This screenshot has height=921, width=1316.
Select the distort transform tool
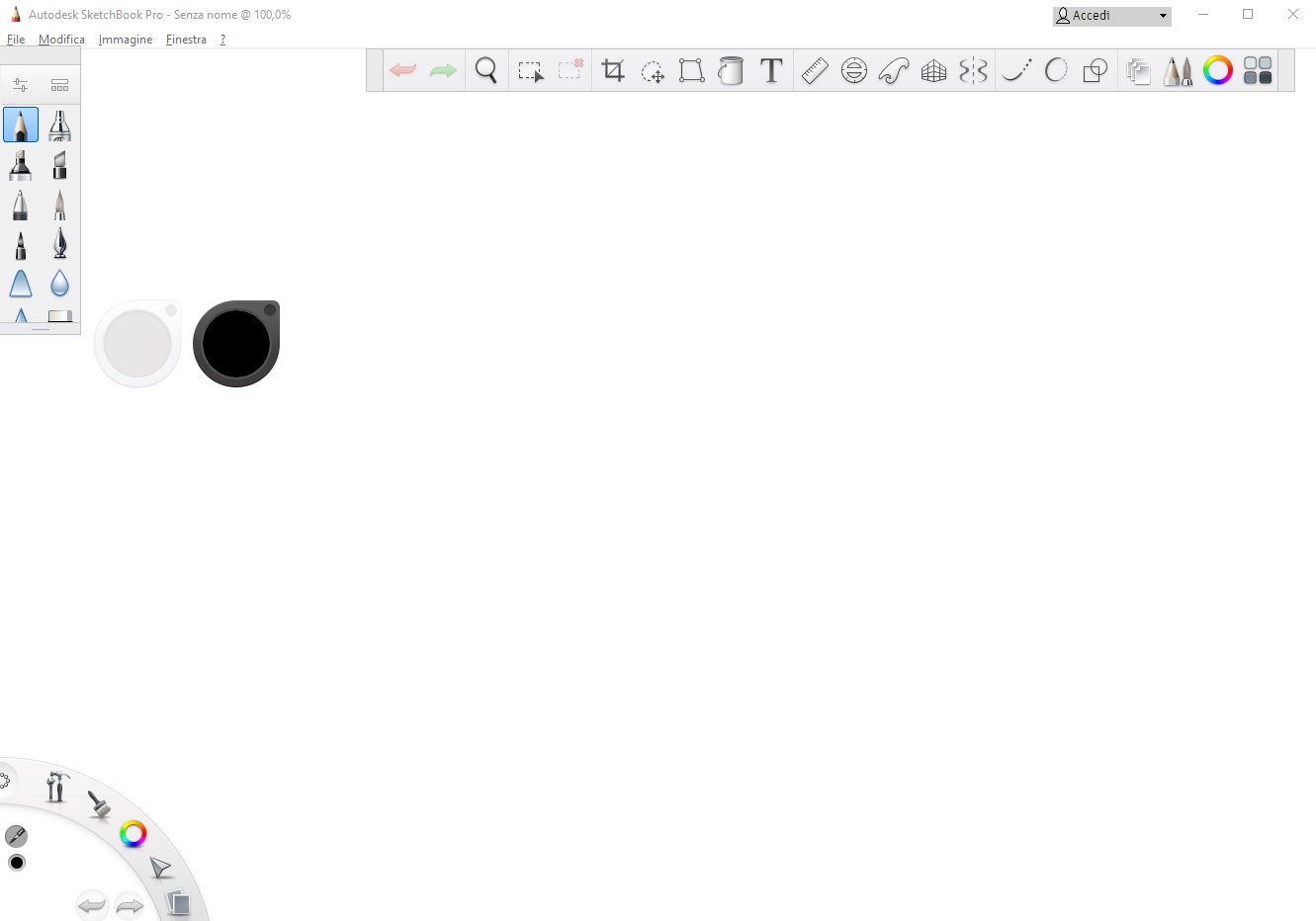point(692,70)
